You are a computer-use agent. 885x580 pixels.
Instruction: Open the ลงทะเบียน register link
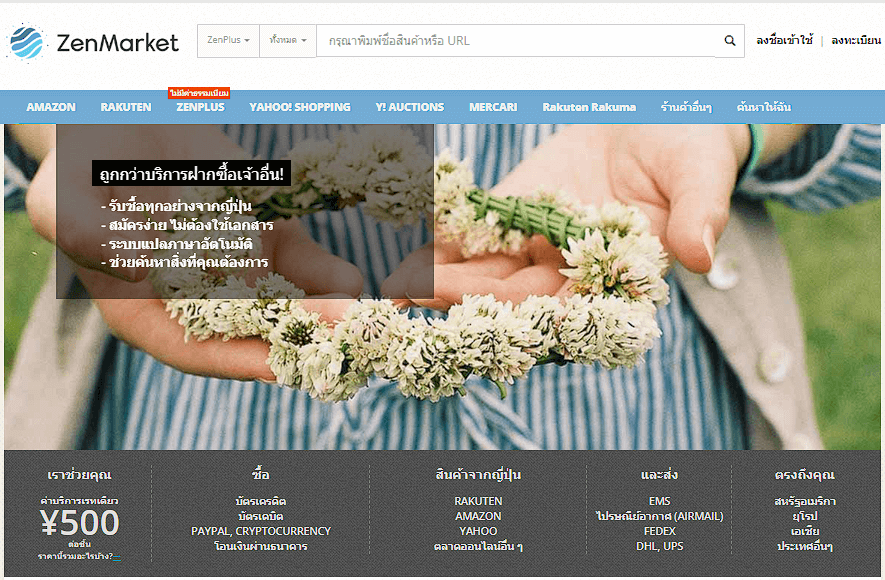pyautogui.click(x=856, y=41)
